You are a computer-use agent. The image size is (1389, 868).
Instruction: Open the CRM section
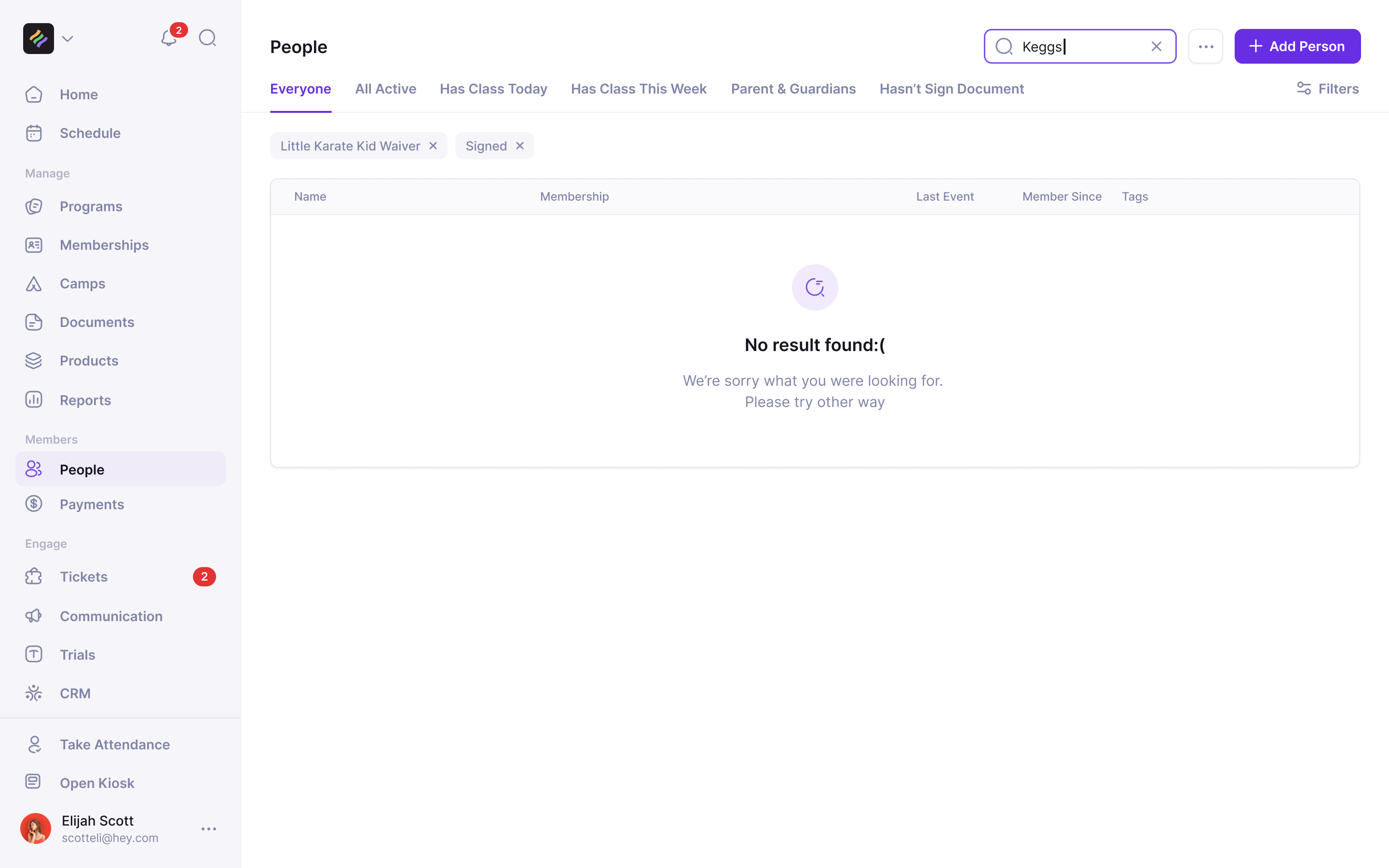[75, 693]
